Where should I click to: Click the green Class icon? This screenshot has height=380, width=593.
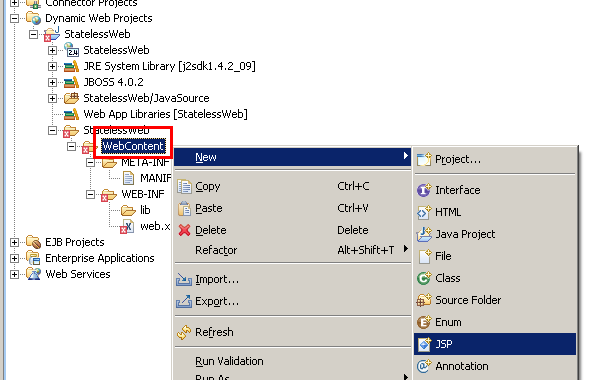click(424, 278)
